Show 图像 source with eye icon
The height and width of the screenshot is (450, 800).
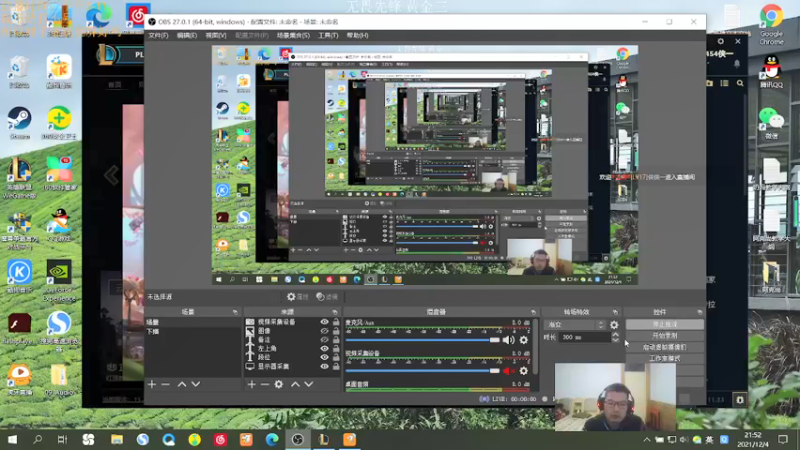click(x=324, y=331)
